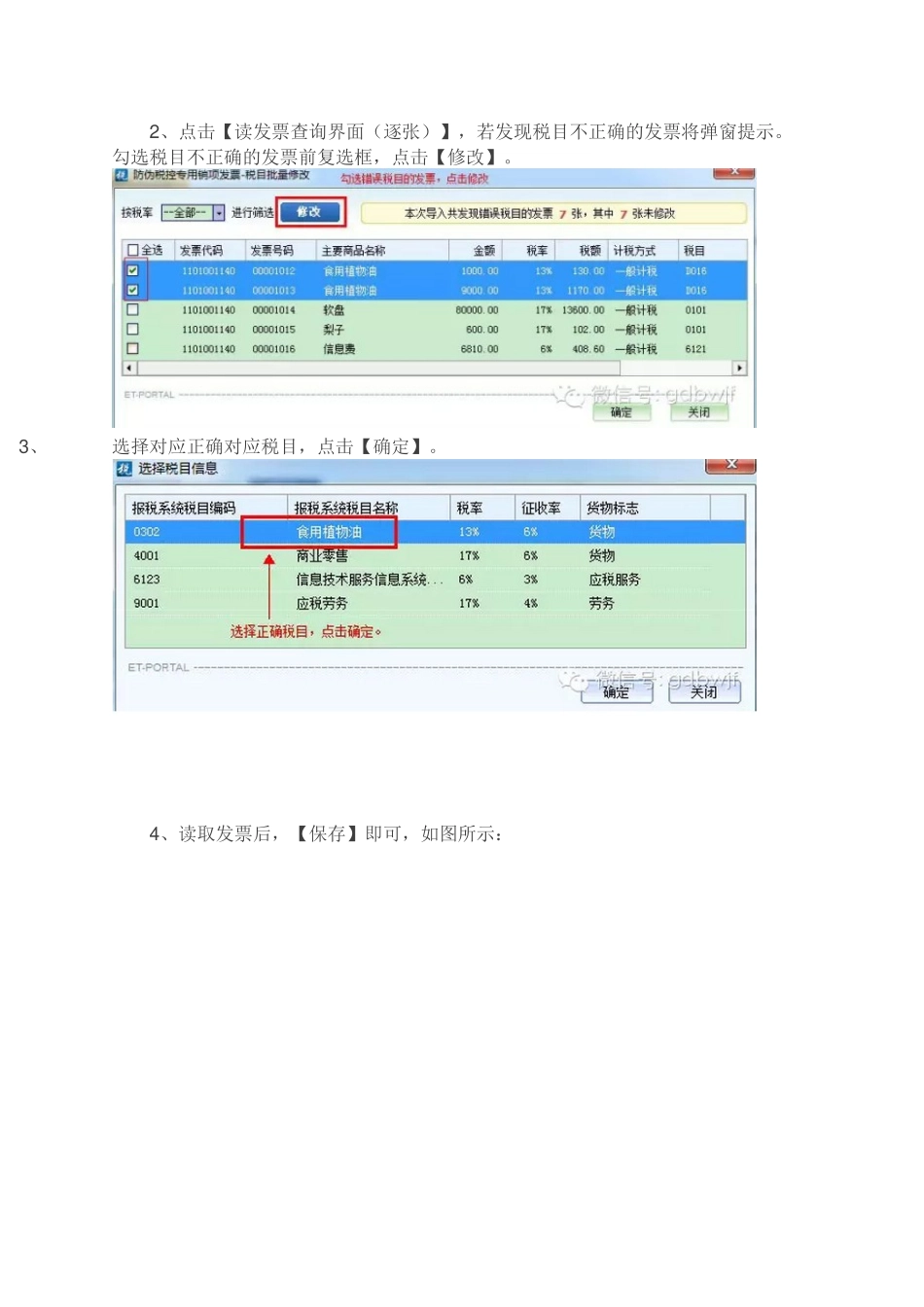Click the 软盘 product name cell
Image resolution: width=924 pixels, height=1307 pixels.
[x=334, y=310]
